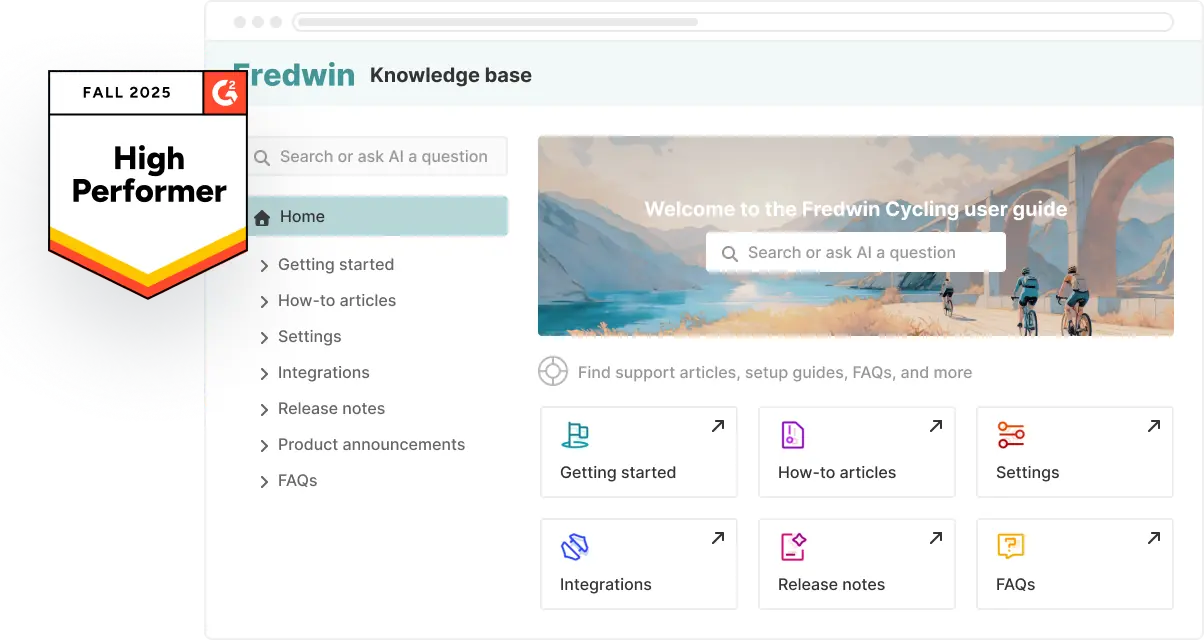The height and width of the screenshot is (640, 1204).
Task: Select Home in the sidebar navigation
Action: tap(301, 216)
